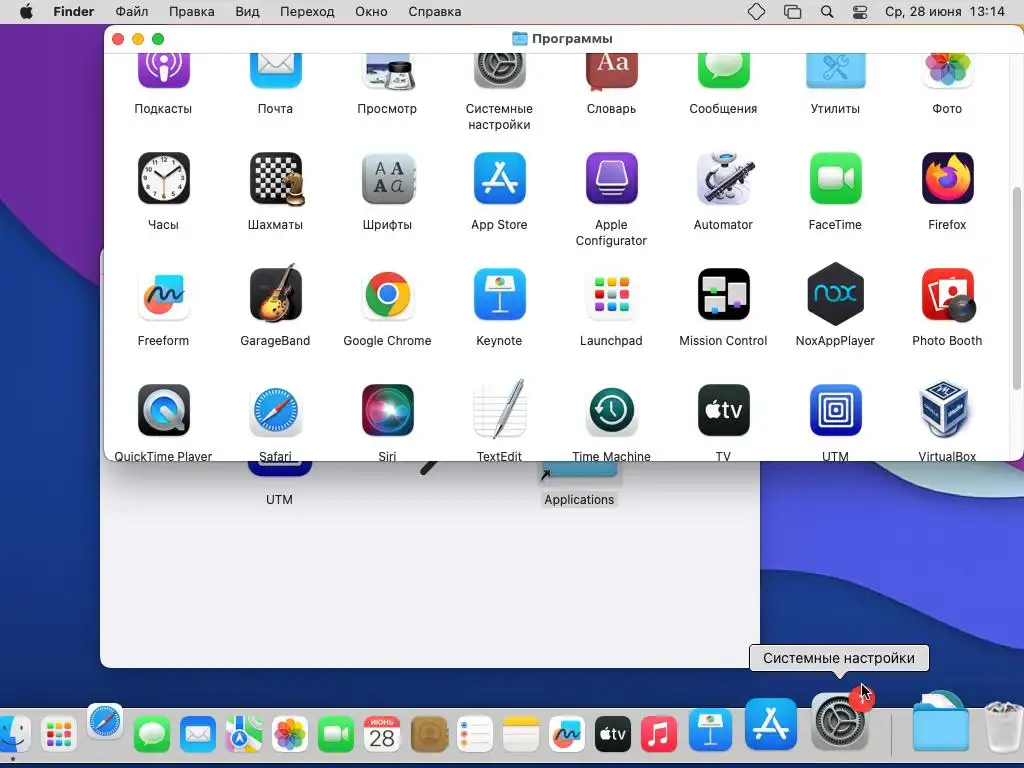Select the QuickTime Player icon
The height and width of the screenshot is (768, 1024).
coord(163,410)
